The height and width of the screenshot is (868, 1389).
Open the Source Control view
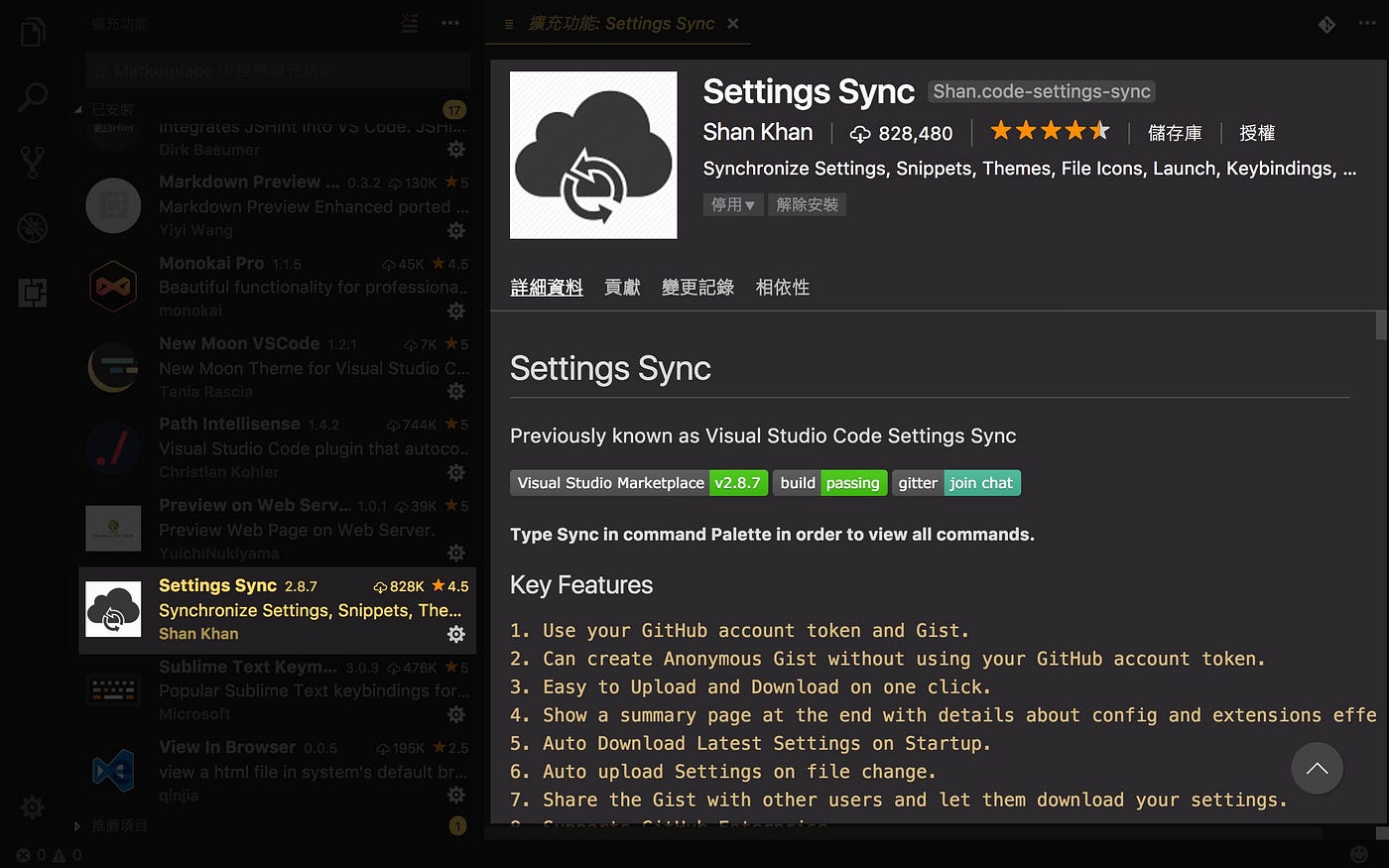(33, 162)
